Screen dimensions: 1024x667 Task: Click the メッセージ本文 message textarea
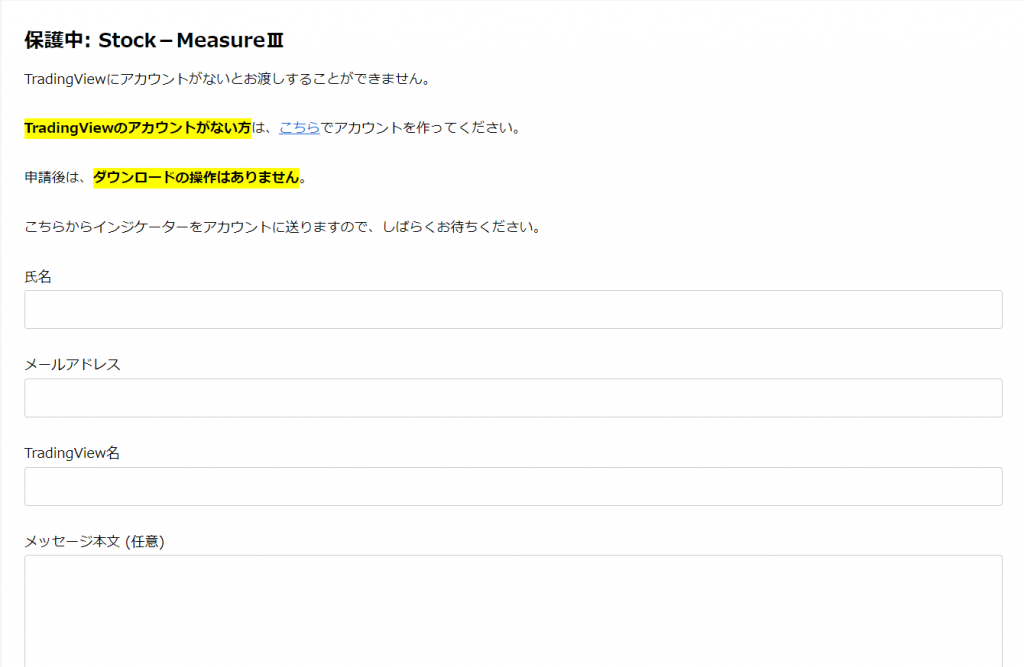(x=513, y=611)
